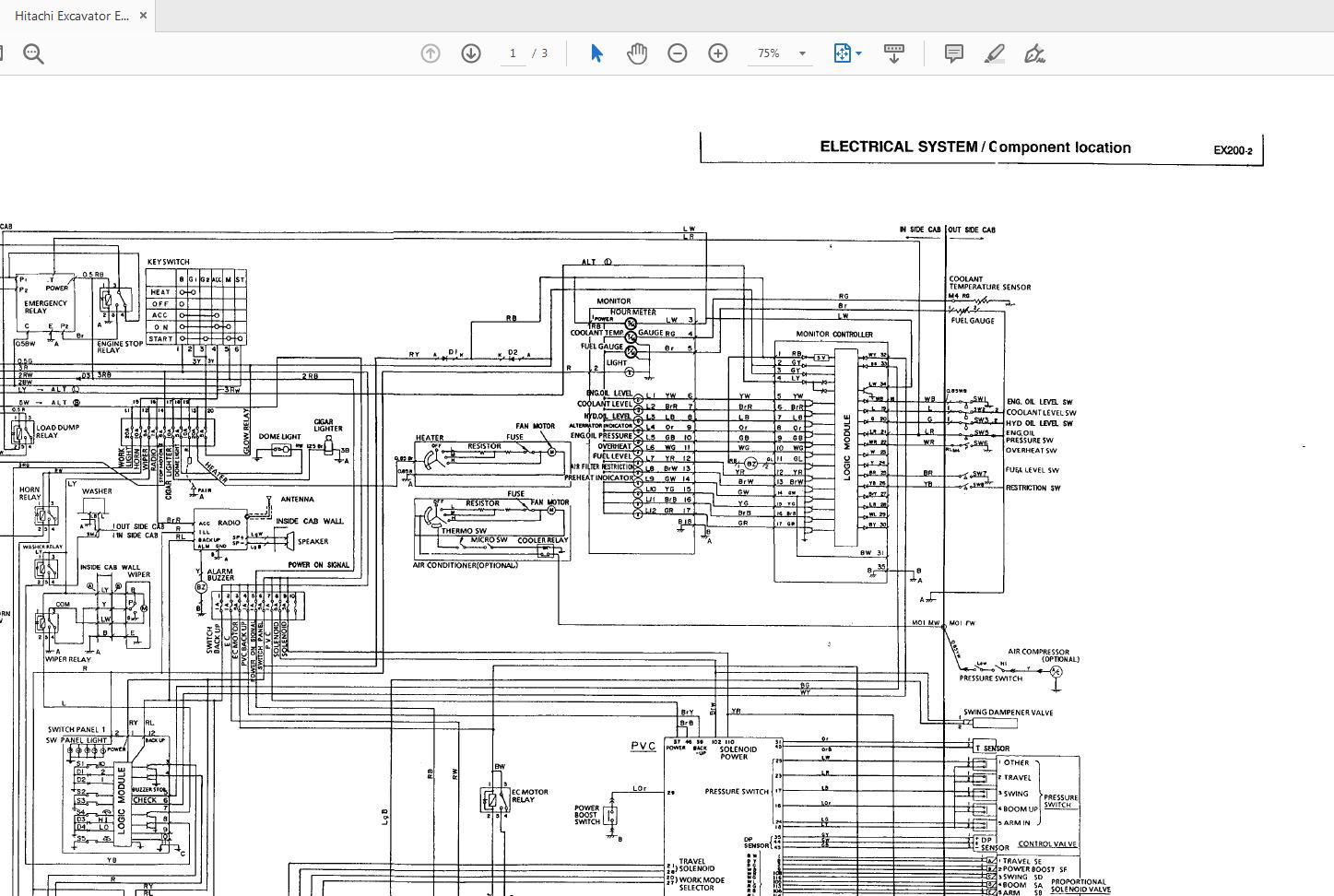Select the highlighter pen tool
Screen dimensions: 1334x896
click(994, 53)
